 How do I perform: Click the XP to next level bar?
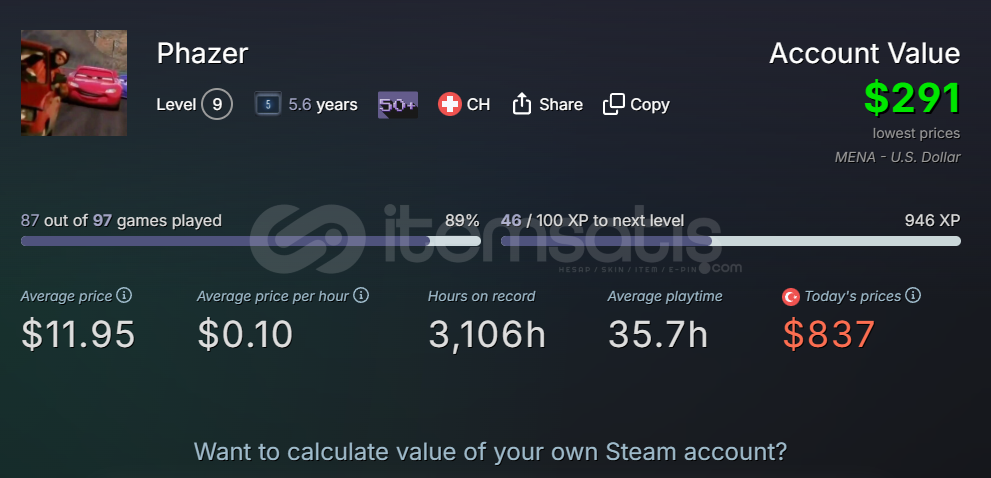click(x=731, y=241)
